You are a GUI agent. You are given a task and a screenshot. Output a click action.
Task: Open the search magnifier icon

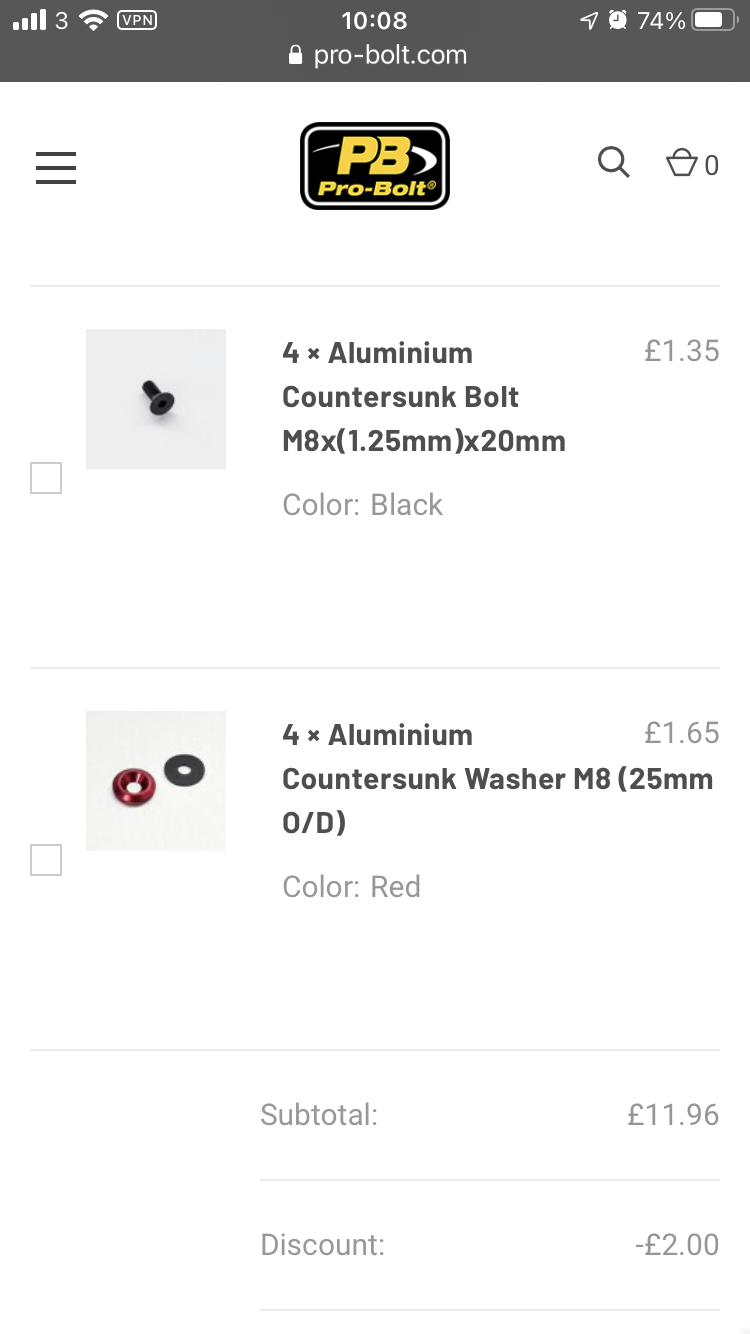click(x=613, y=162)
